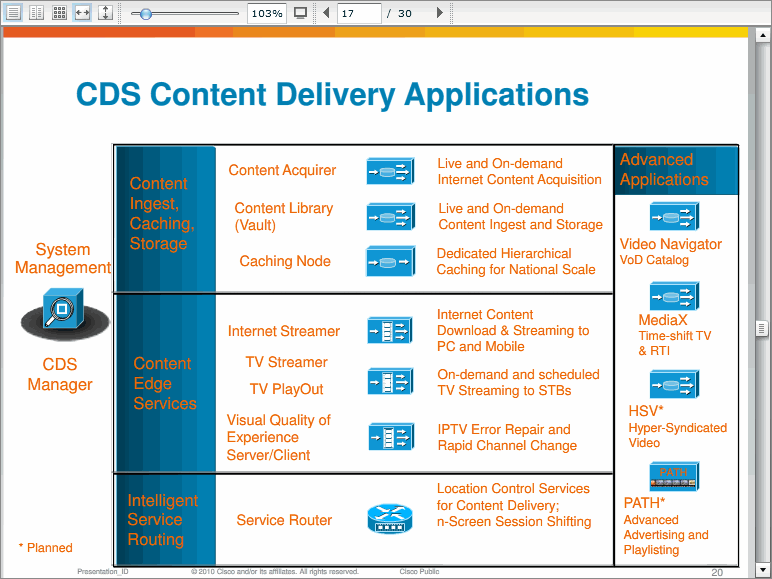Toggle fit to height
772x579 pixels.
pos(105,13)
